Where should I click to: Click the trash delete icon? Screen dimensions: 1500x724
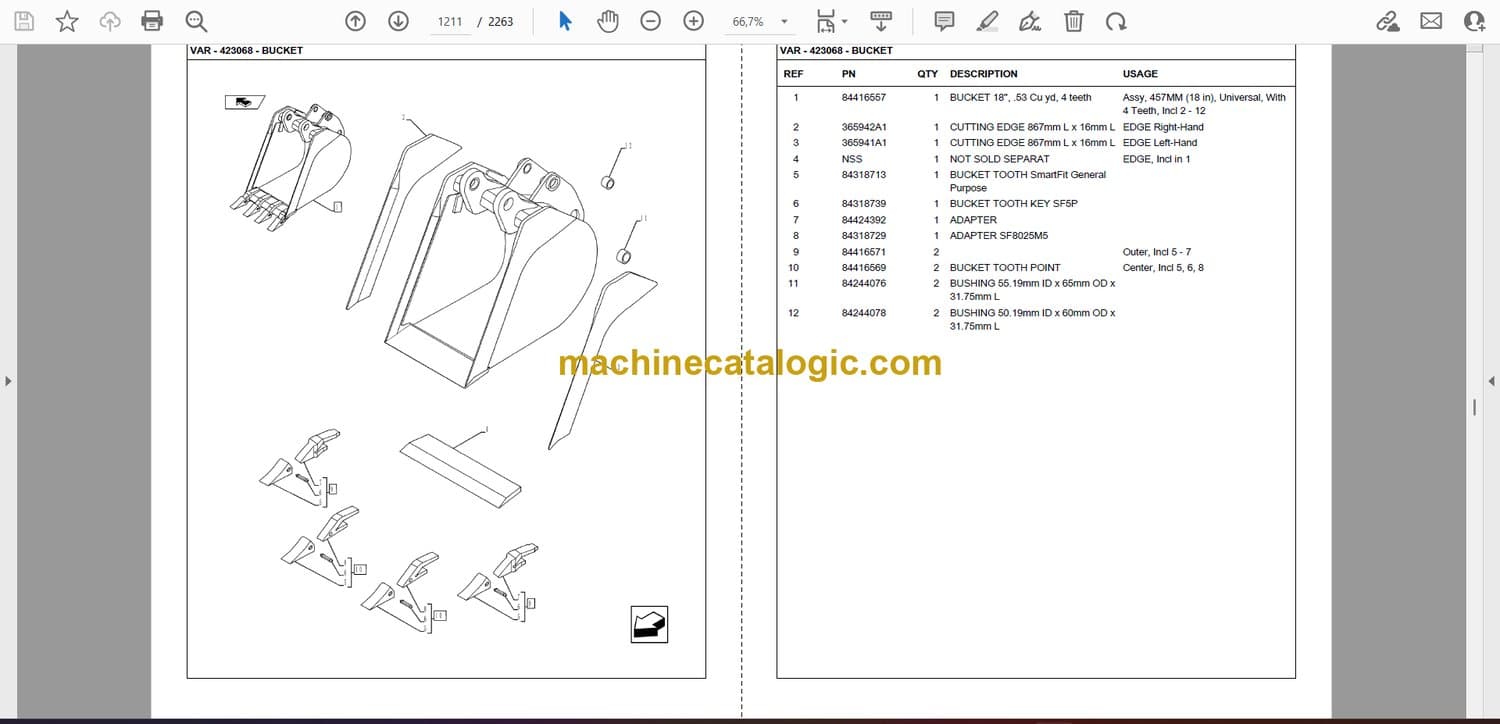point(1073,21)
